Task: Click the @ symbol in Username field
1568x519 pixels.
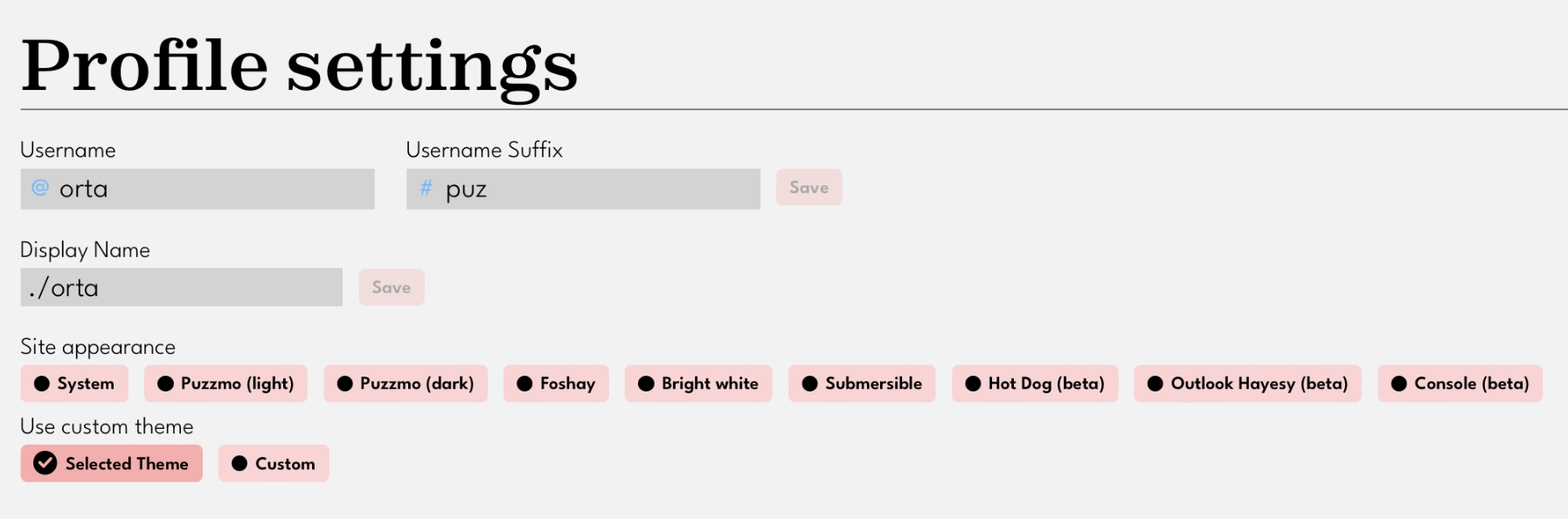Action: click(x=38, y=189)
